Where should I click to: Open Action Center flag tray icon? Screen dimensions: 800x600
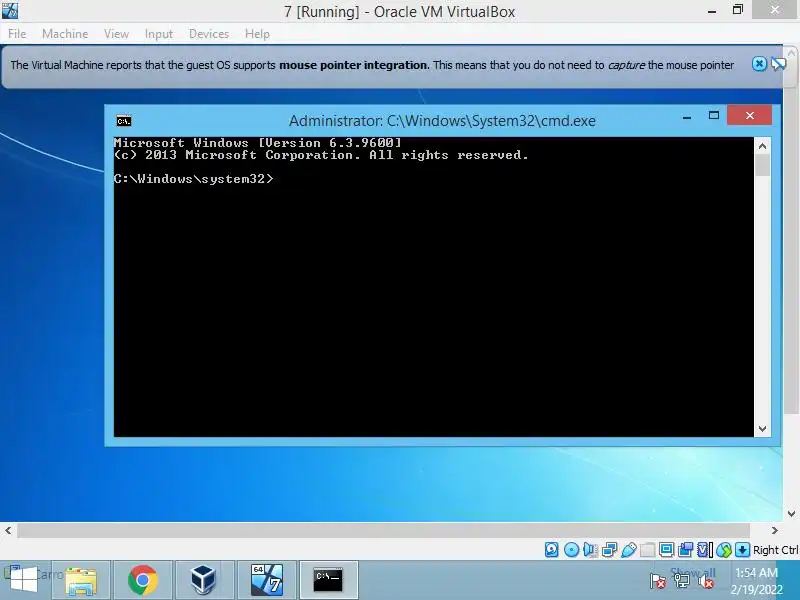(658, 581)
